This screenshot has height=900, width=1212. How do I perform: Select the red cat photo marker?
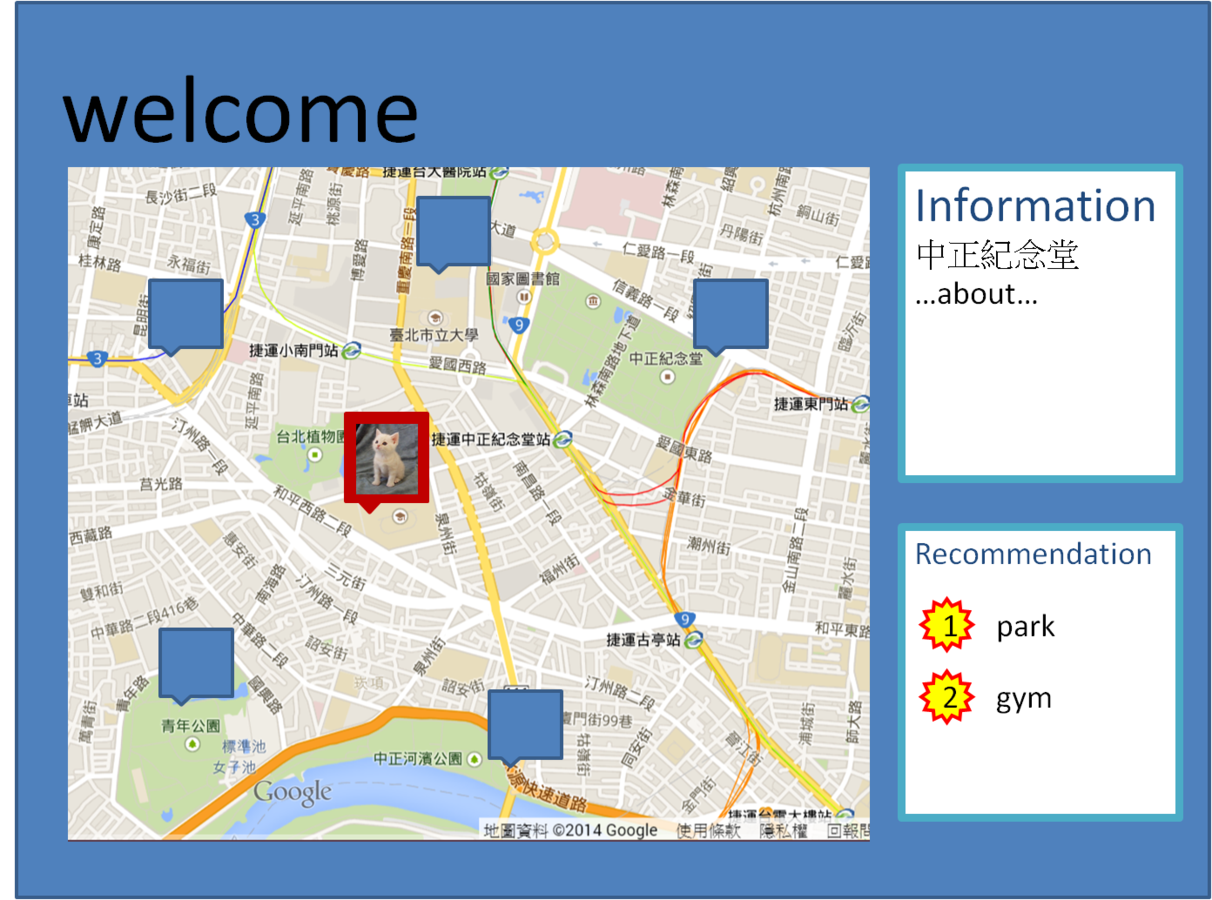pyautogui.click(x=386, y=458)
